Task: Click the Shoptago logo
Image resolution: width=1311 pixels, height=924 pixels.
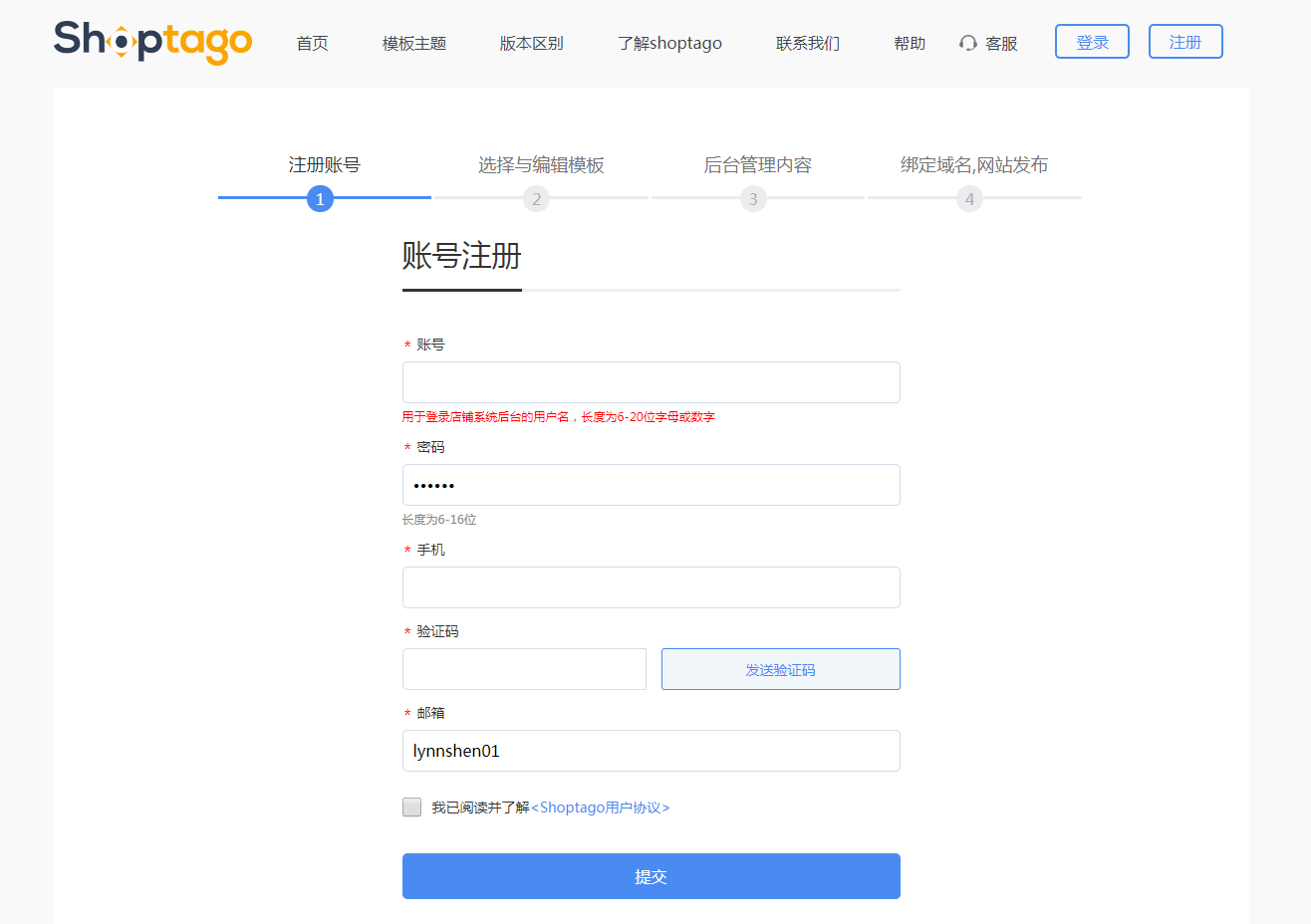Action: click(x=151, y=42)
